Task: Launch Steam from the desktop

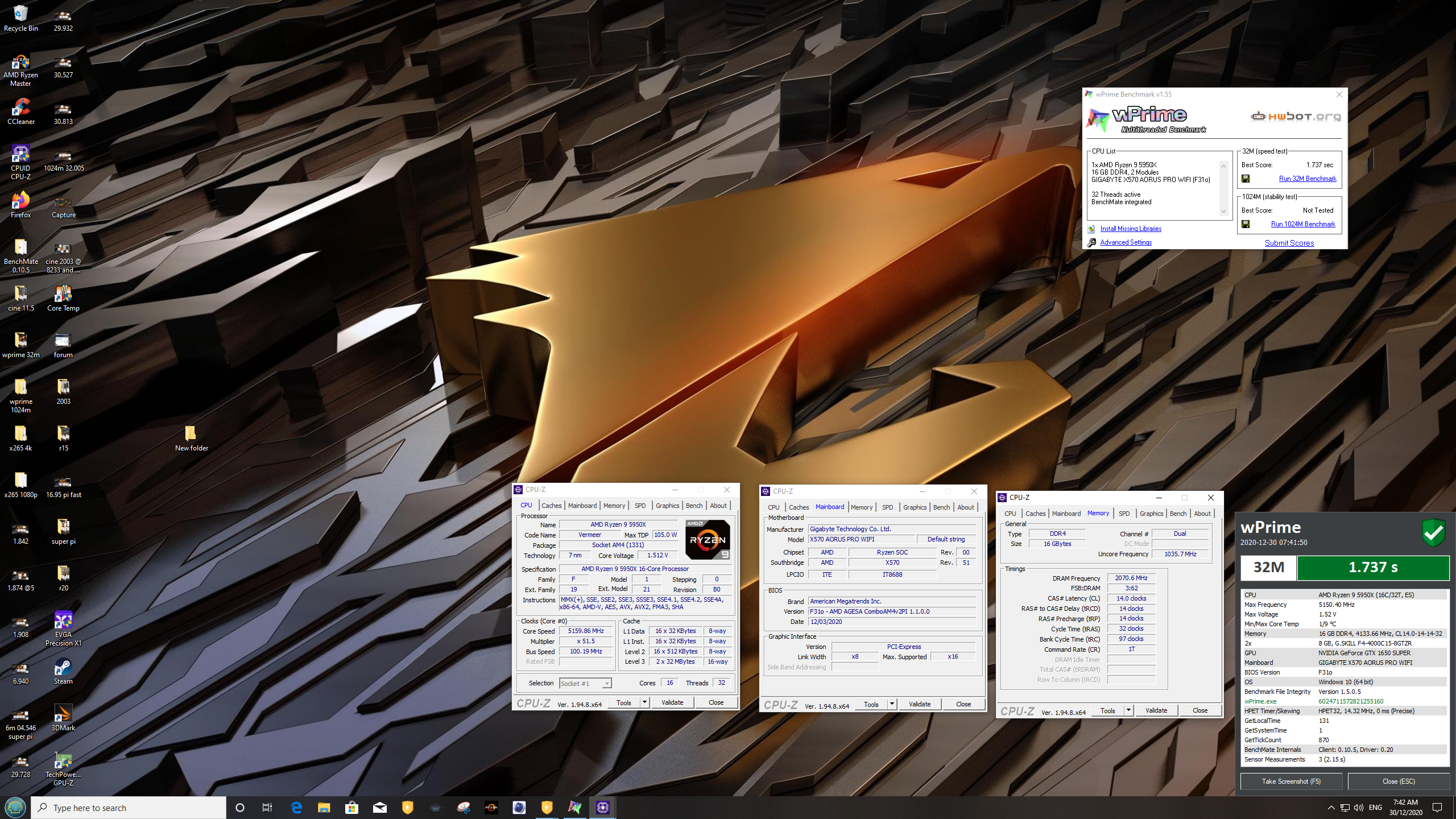Action: (63, 671)
